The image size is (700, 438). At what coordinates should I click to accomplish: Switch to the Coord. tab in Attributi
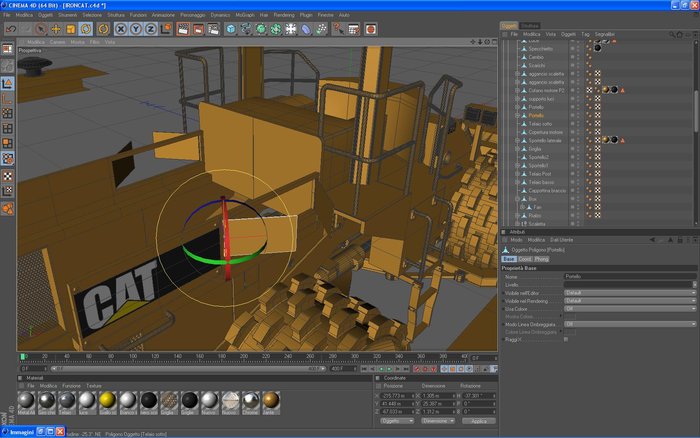coord(525,259)
